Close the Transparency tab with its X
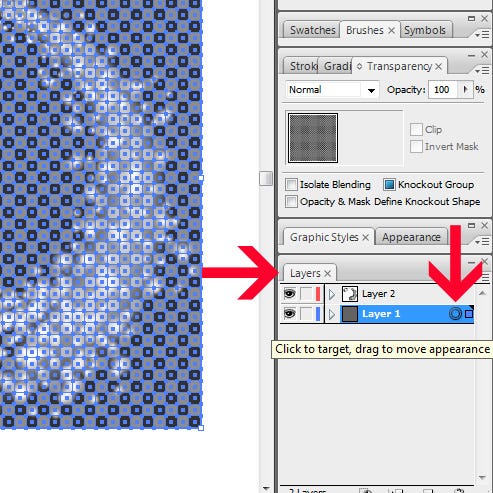Image resolution: width=493 pixels, height=493 pixels. point(439,67)
